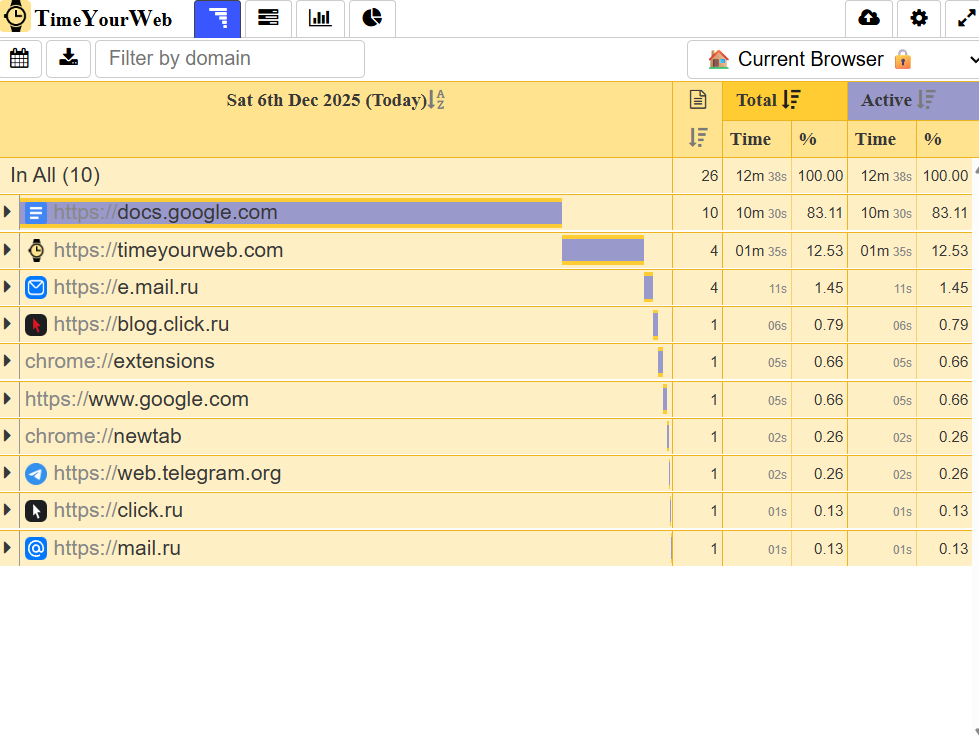
Task: Open the cloud sync icon
Action: pyautogui.click(x=869, y=19)
